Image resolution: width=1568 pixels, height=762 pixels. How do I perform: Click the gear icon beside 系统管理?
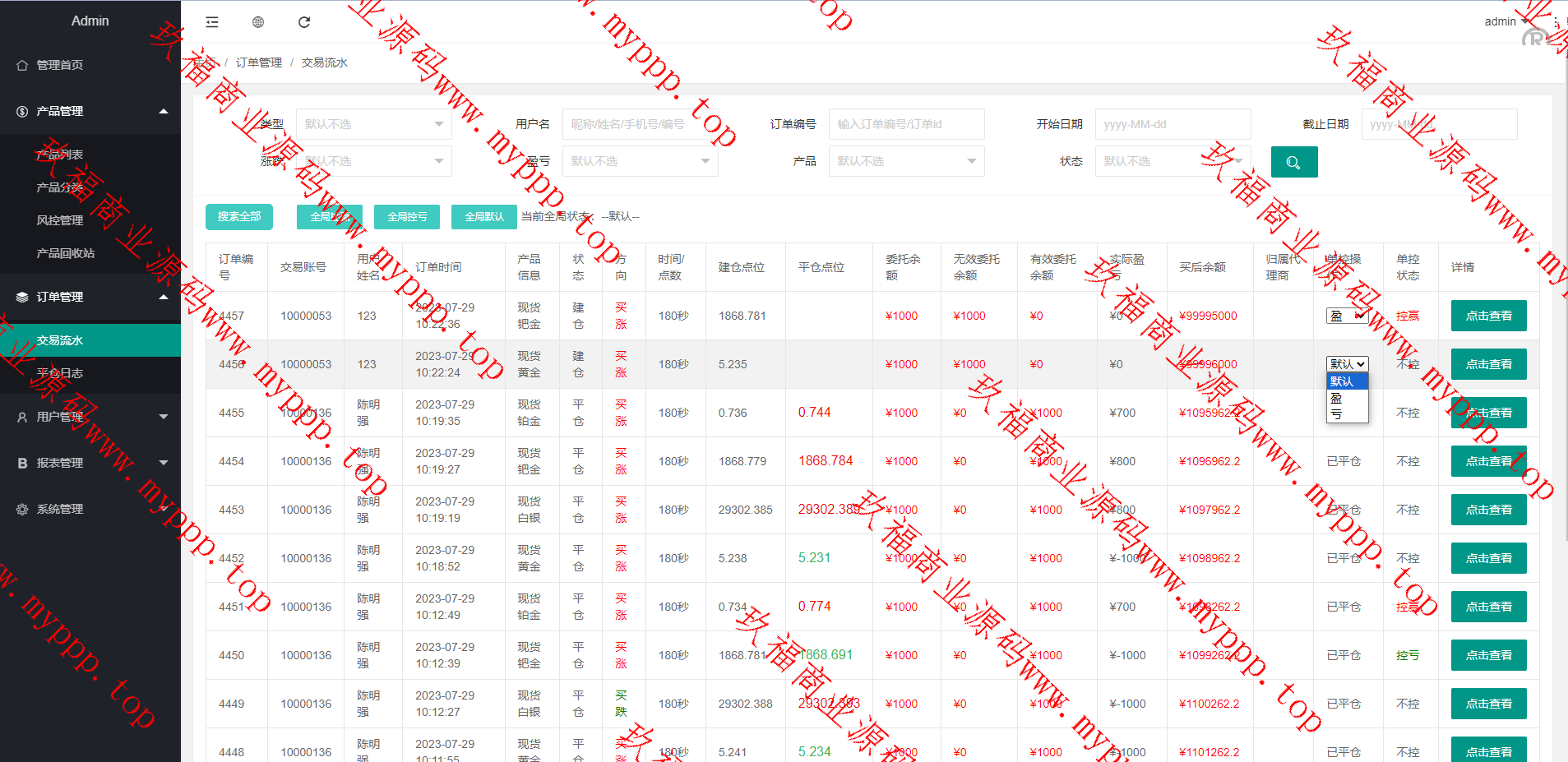click(22, 509)
